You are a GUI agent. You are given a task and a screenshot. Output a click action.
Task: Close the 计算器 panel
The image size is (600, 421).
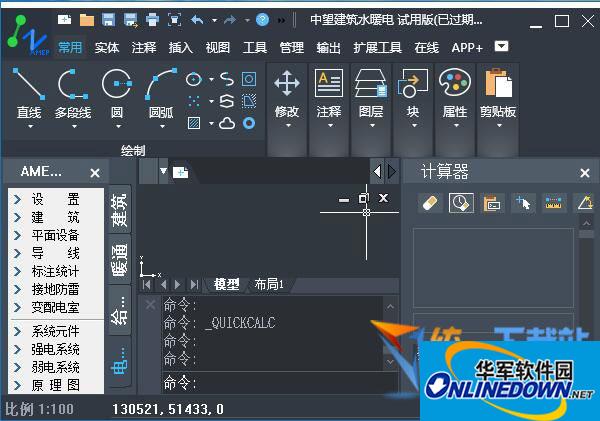coord(585,173)
